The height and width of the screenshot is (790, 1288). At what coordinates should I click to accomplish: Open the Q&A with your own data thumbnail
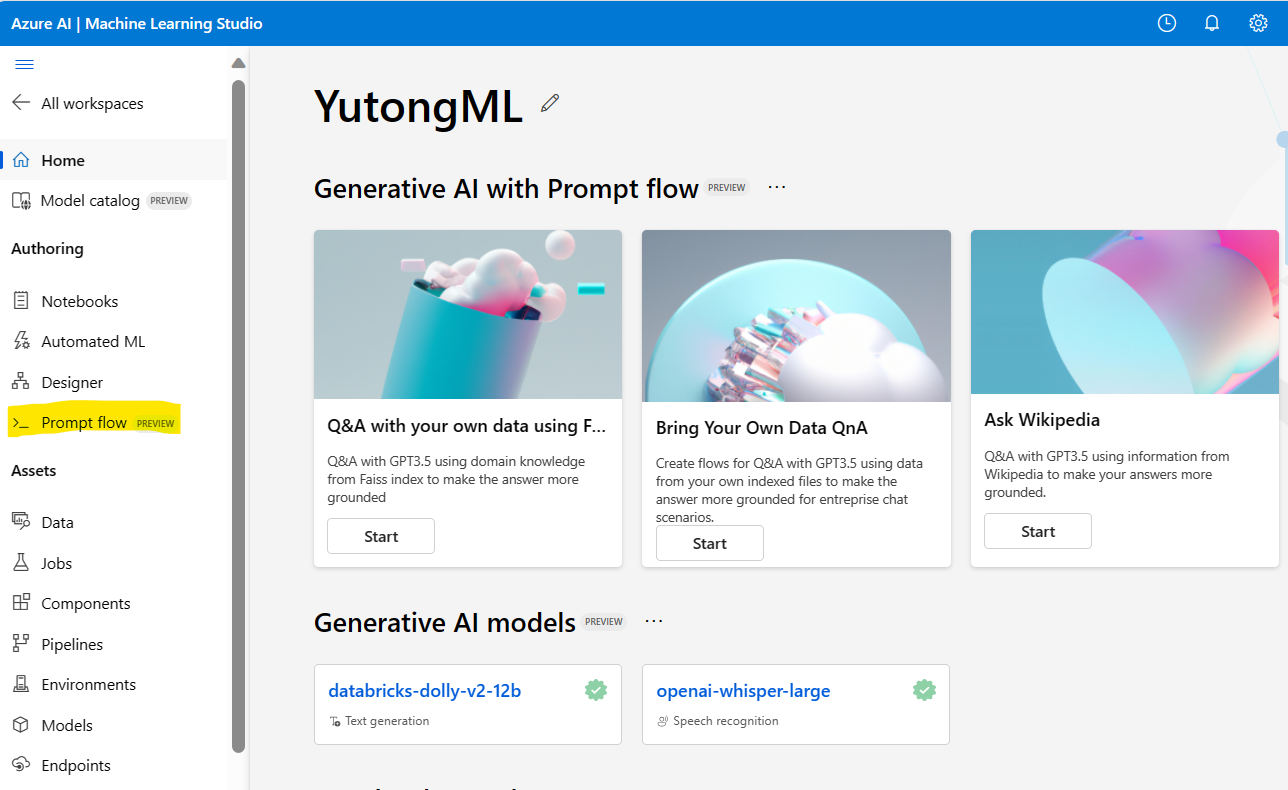point(468,315)
